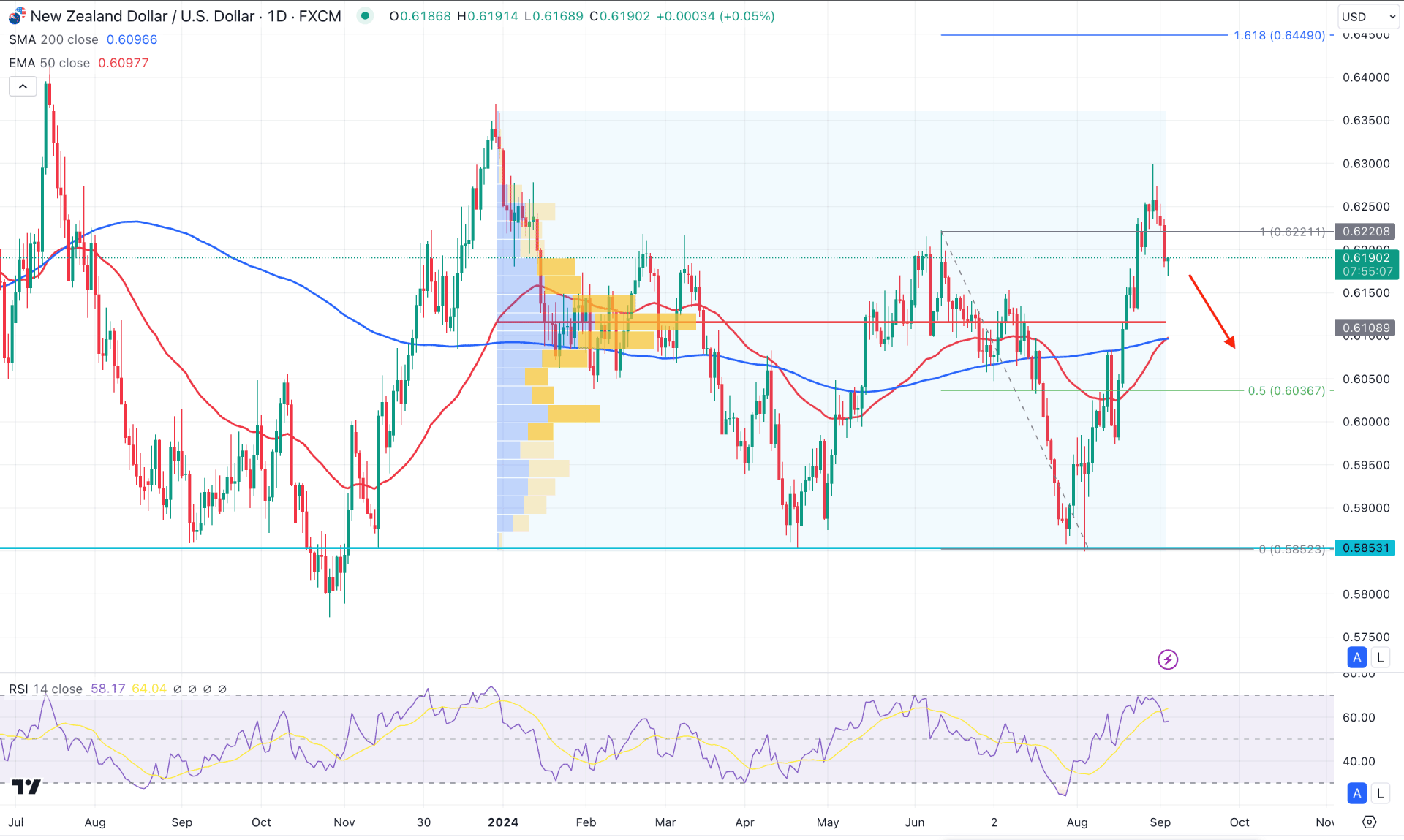1404x840 pixels.
Task: Toggle log scale L on RSI pane
Action: (x=1380, y=793)
